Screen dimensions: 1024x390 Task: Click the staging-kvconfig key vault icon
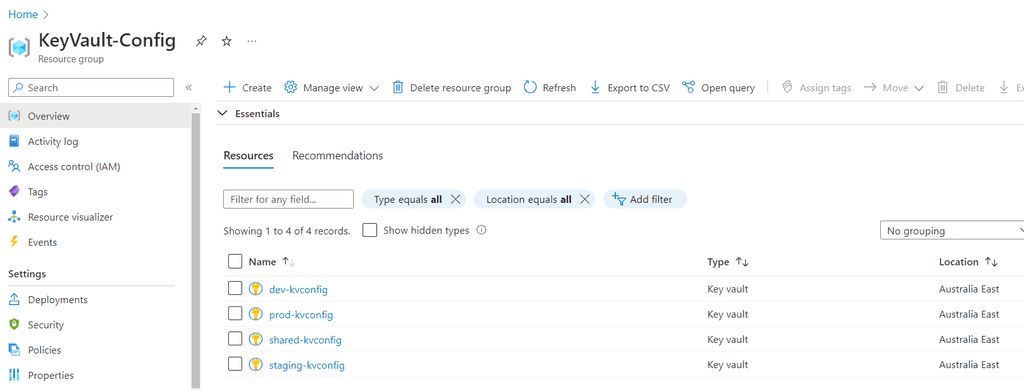pyautogui.click(x=256, y=365)
